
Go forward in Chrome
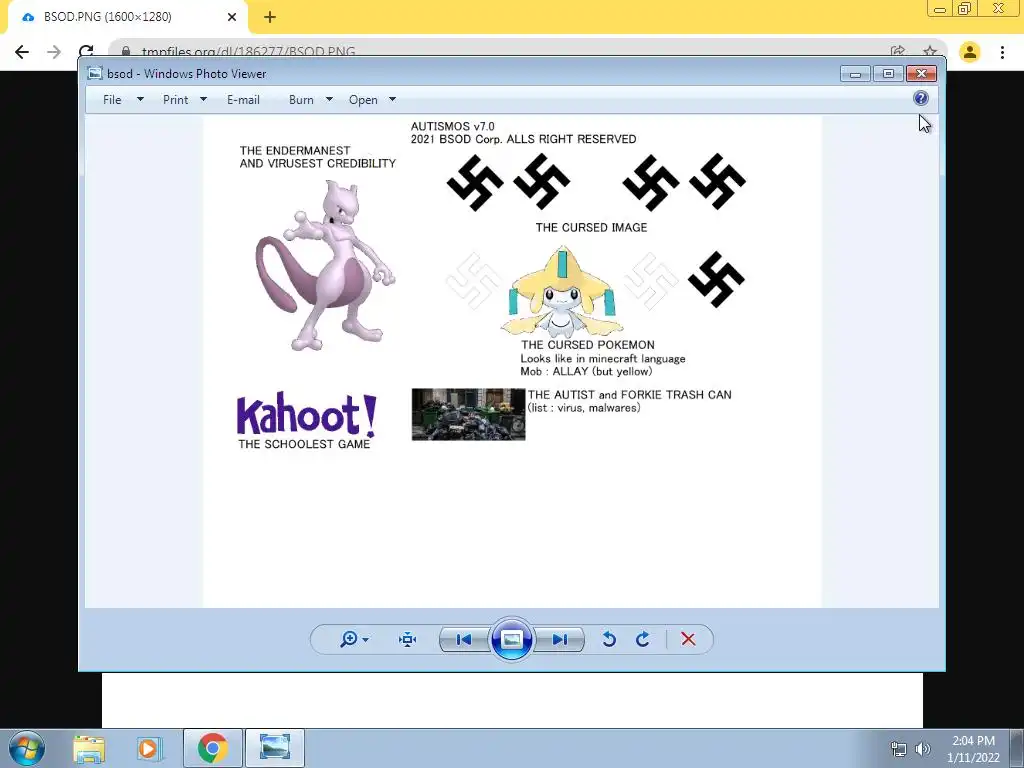pyautogui.click(x=54, y=52)
